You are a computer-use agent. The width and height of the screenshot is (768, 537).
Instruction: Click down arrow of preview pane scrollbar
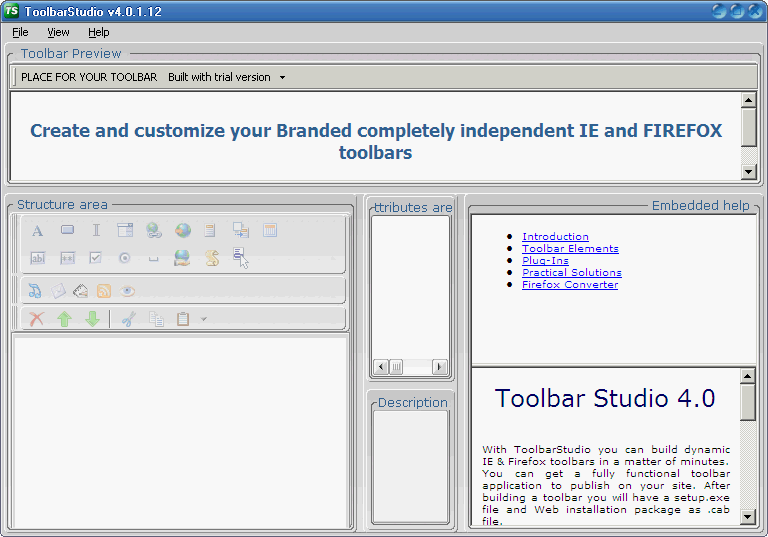tap(748, 171)
